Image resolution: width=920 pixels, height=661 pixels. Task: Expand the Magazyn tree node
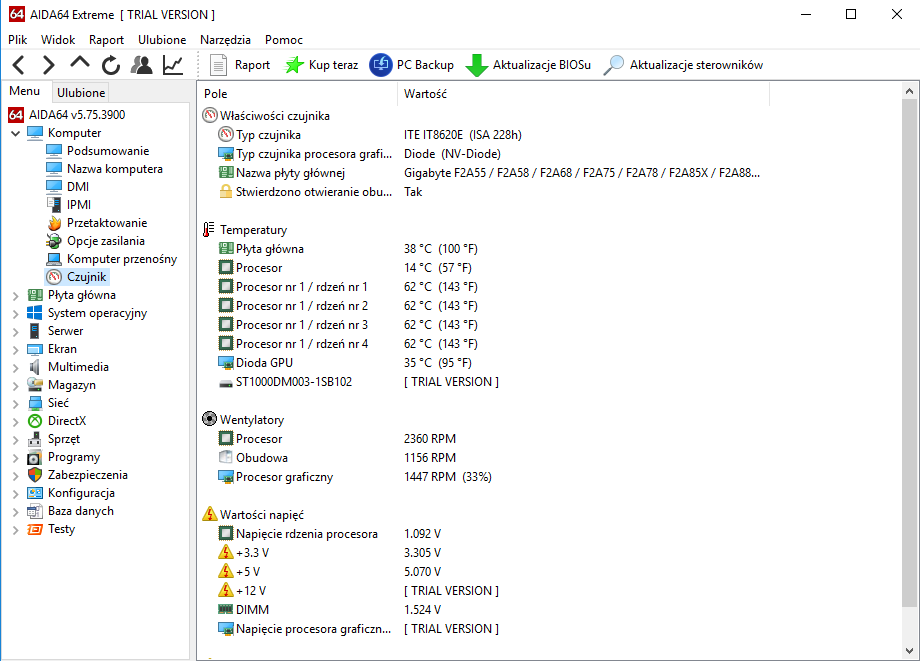click(x=16, y=387)
